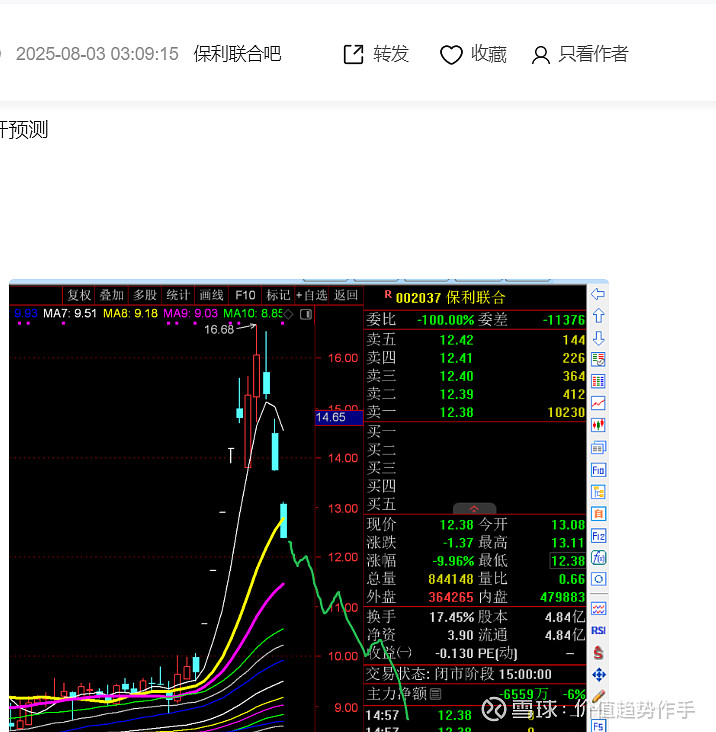716x732 pixels.
Task: Click the 卖二 price 12.39
Action: (x=456, y=394)
